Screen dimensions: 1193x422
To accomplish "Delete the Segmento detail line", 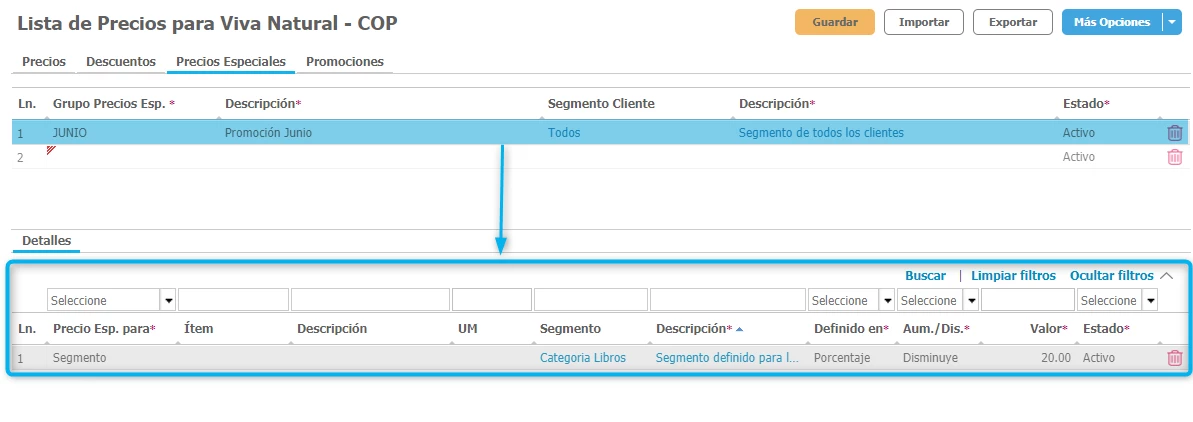I will 1174,358.
